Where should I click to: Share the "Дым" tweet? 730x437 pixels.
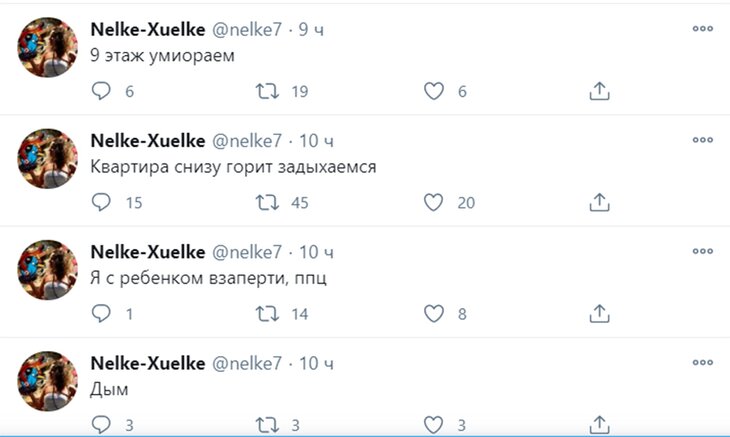coord(599,424)
